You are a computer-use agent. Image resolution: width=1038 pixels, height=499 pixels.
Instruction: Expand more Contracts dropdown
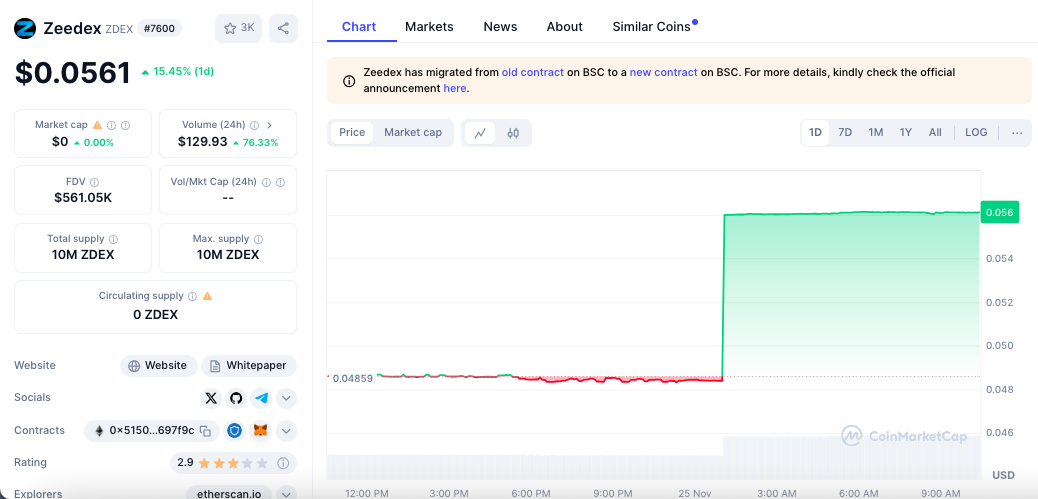(x=286, y=431)
